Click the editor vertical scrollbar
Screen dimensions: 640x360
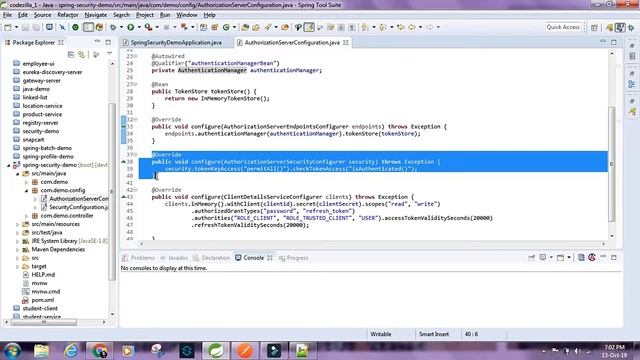click(x=611, y=163)
